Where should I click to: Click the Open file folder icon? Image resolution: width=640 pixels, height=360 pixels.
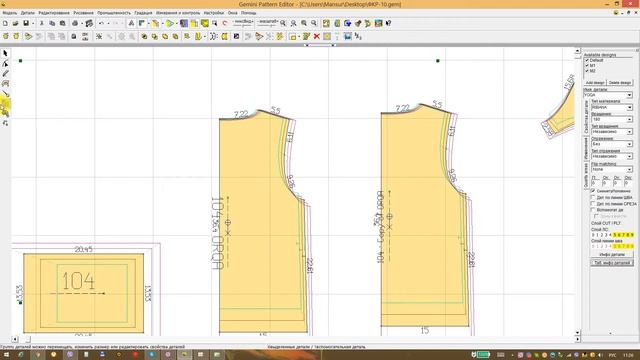click(x=16, y=24)
